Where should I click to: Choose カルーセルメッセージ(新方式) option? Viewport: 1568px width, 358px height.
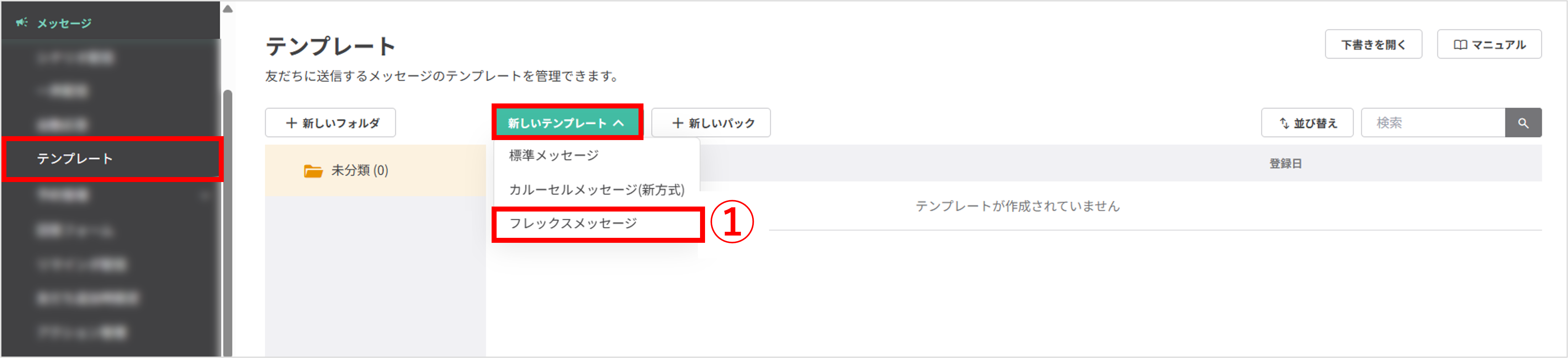coord(597,190)
